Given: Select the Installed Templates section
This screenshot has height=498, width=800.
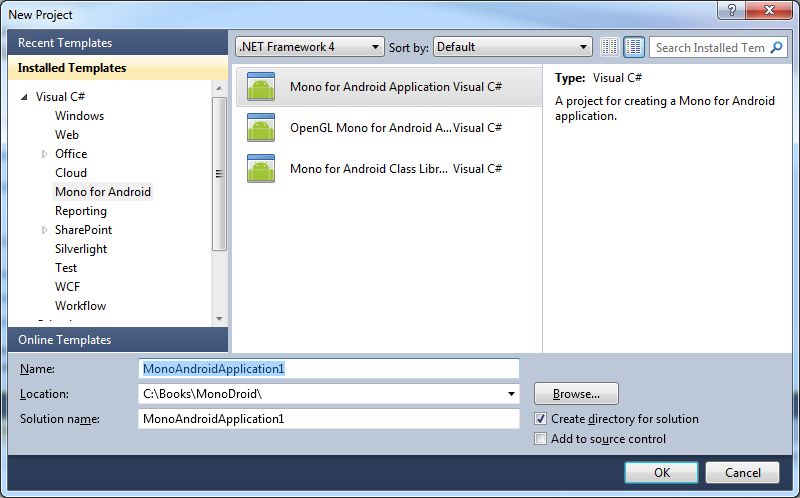Looking at the screenshot, I should pyautogui.click(x=118, y=68).
